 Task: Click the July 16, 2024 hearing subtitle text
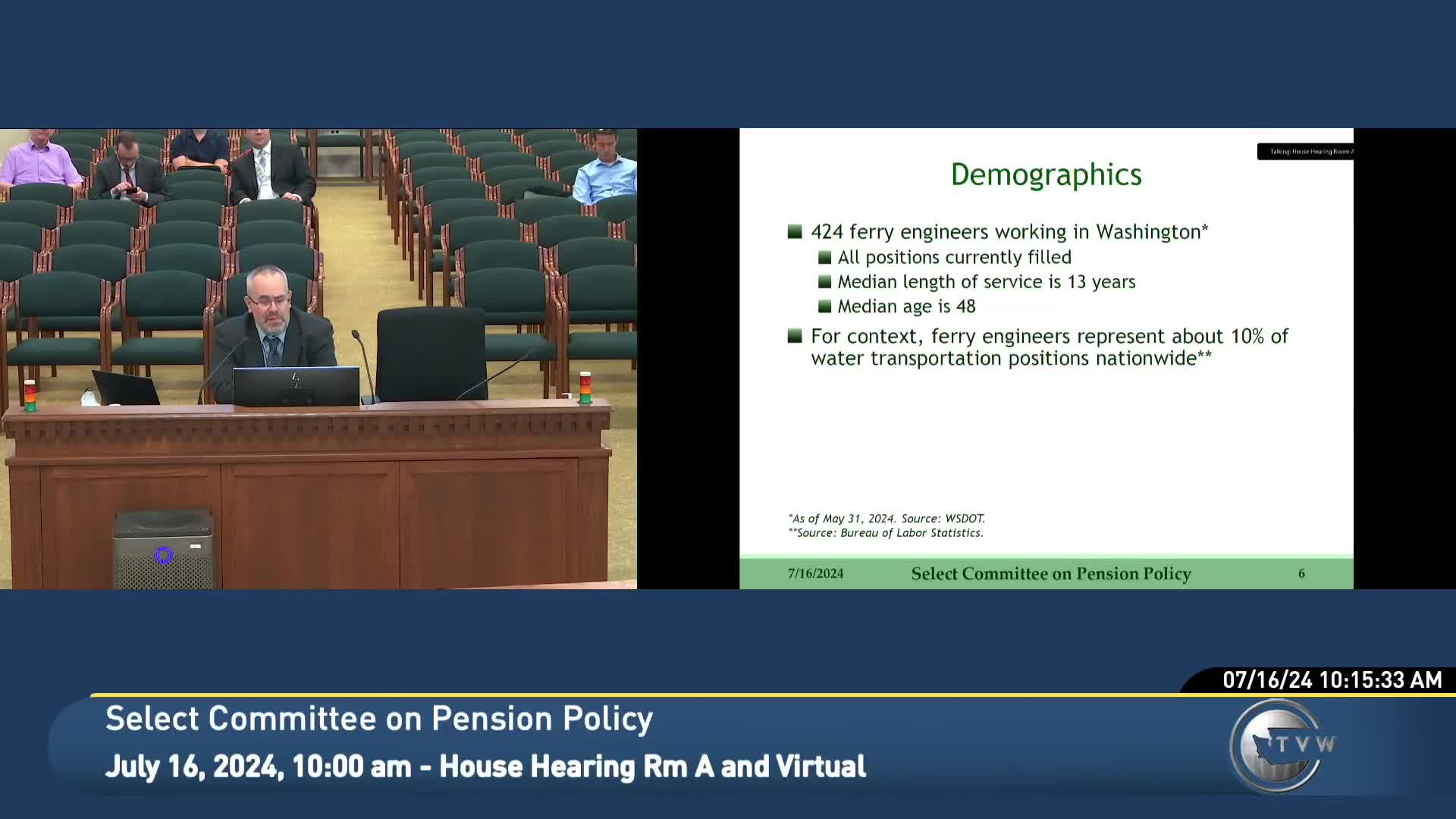point(485,767)
